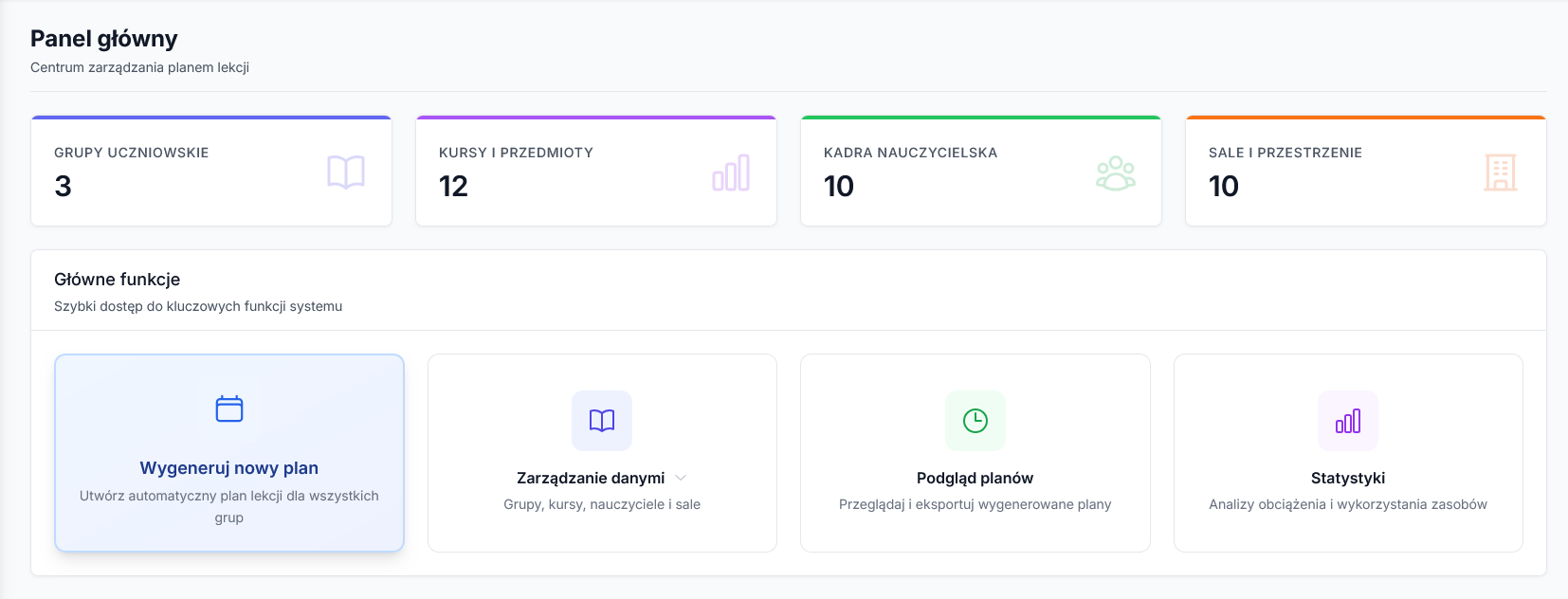Click the text Grupy, kursy, nauczyciele i sale
The image size is (1568, 599).
(x=601, y=504)
